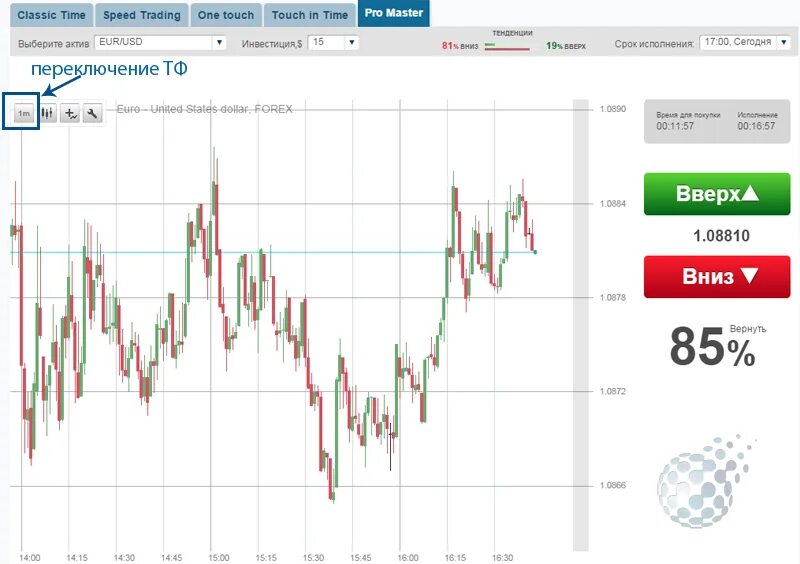The height and width of the screenshot is (564, 800).
Task: Click the current price 1.08810
Action: pyautogui.click(x=721, y=236)
